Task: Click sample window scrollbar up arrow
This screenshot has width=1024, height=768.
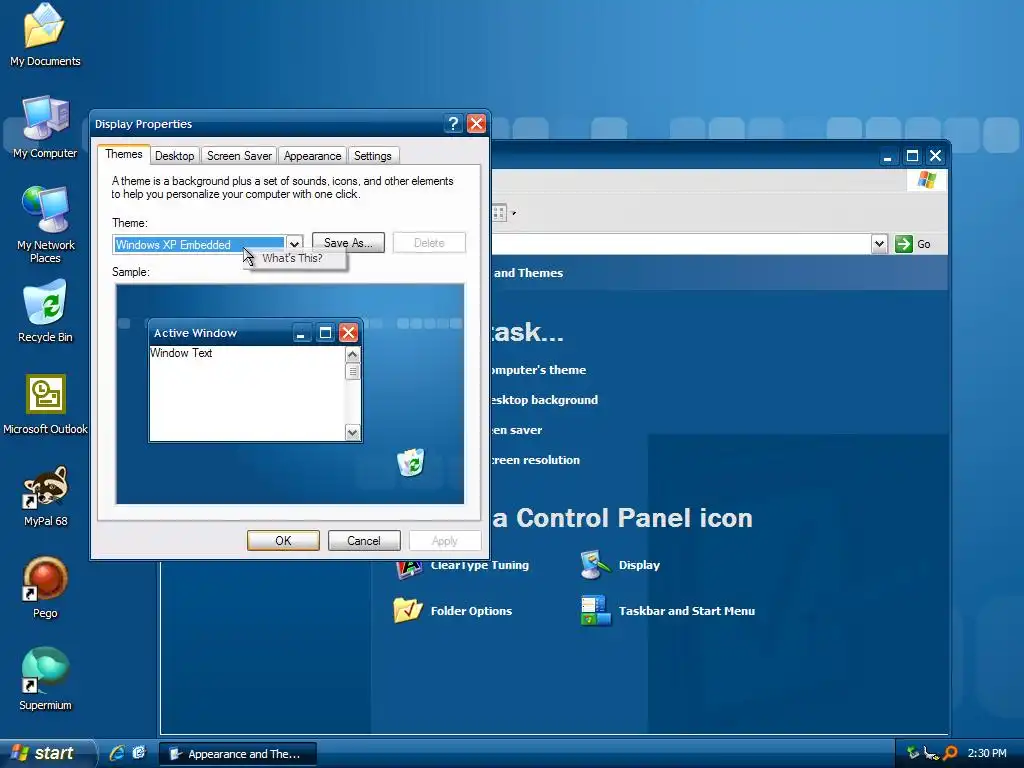Action: 353,355
